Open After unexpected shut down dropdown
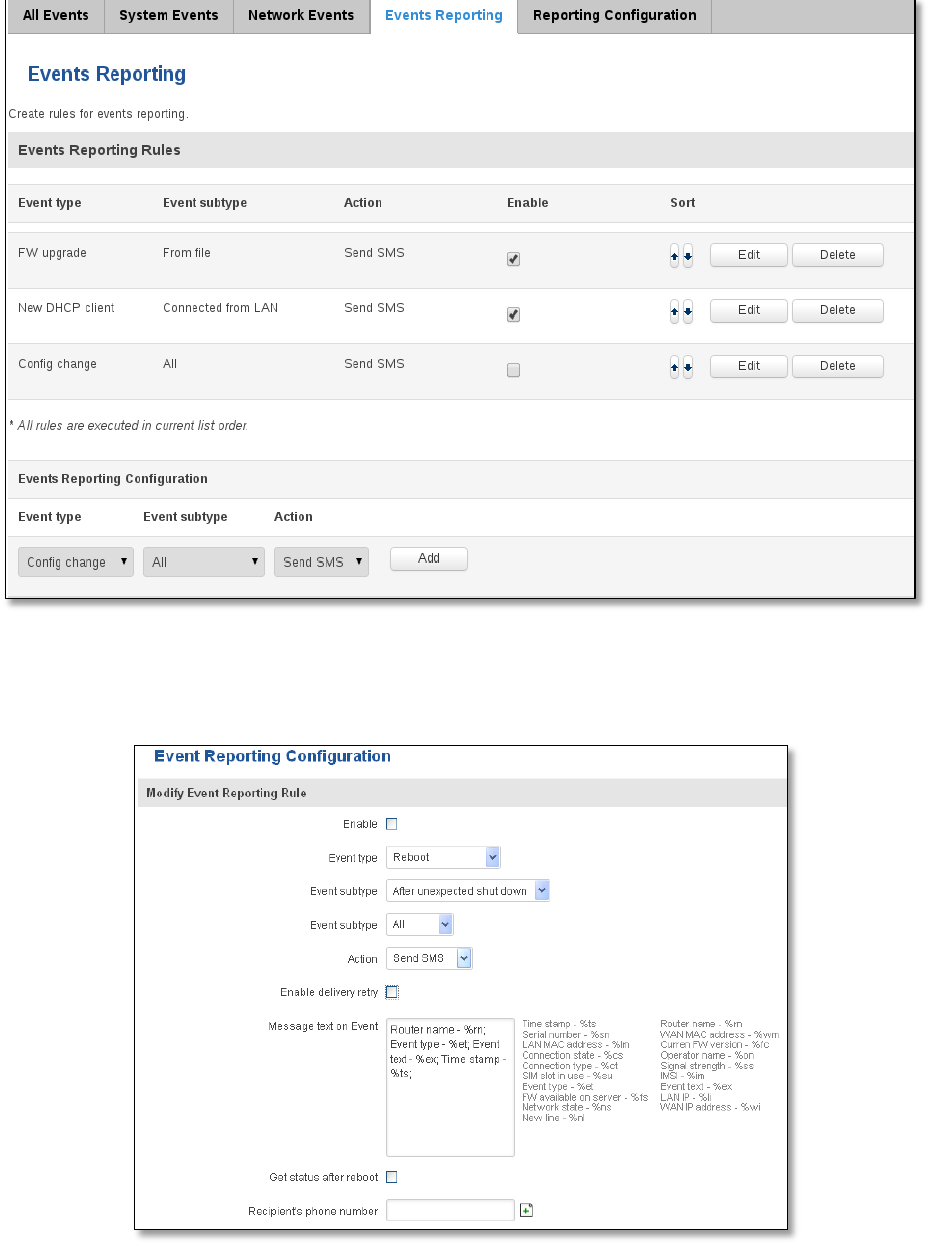This screenshot has width=929, height=1245. pyautogui.click(x=468, y=891)
